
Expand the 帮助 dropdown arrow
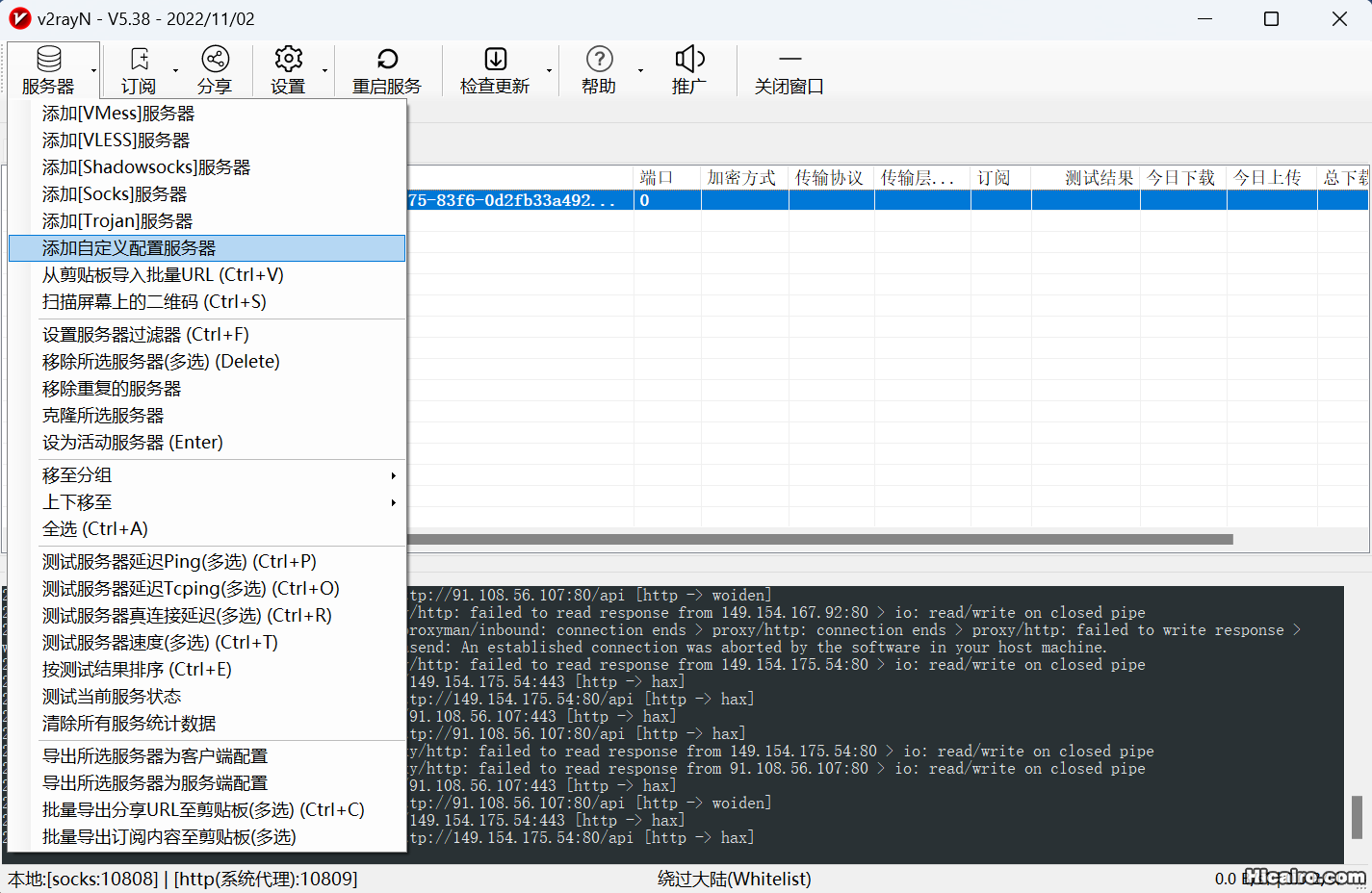pos(640,70)
